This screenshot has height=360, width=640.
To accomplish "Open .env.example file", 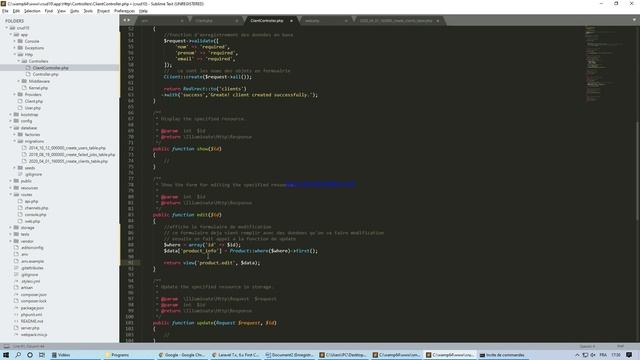I will click(x=32, y=261).
